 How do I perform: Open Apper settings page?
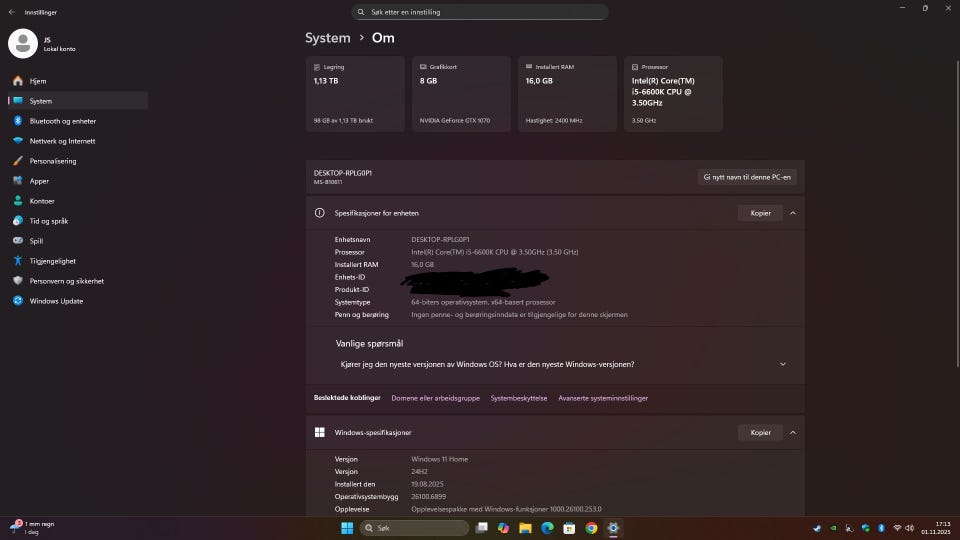click(x=78, y=181)
